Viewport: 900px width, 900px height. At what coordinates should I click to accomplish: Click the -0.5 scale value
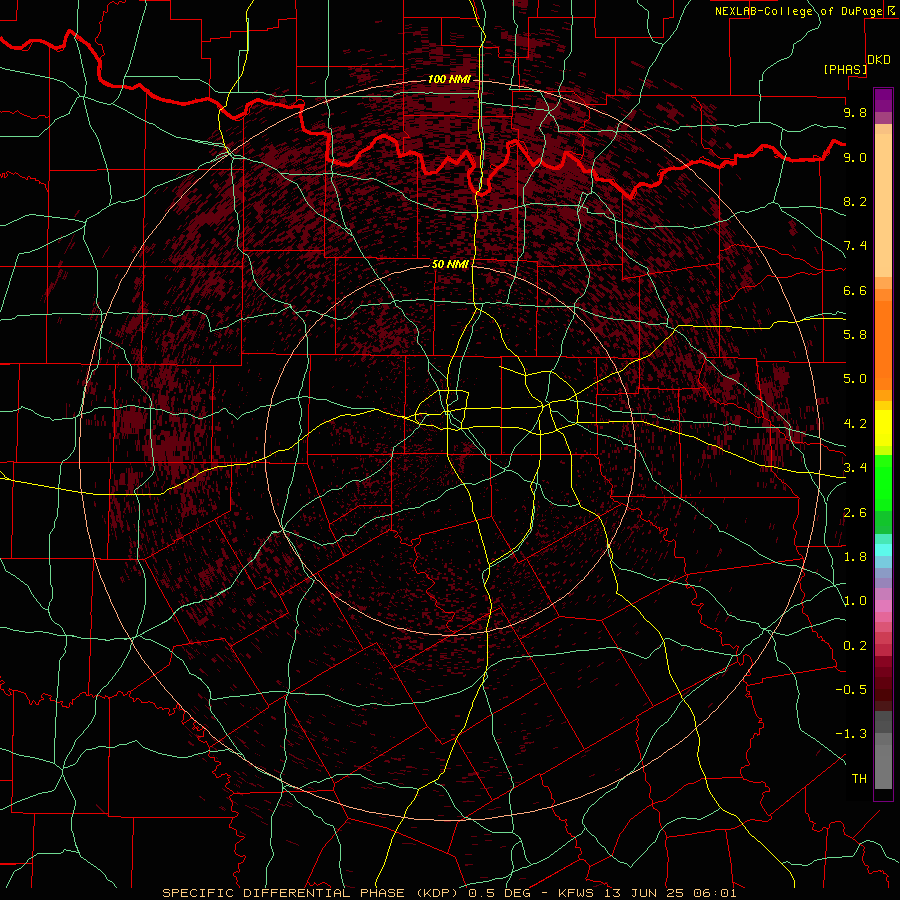click(851, 690)
